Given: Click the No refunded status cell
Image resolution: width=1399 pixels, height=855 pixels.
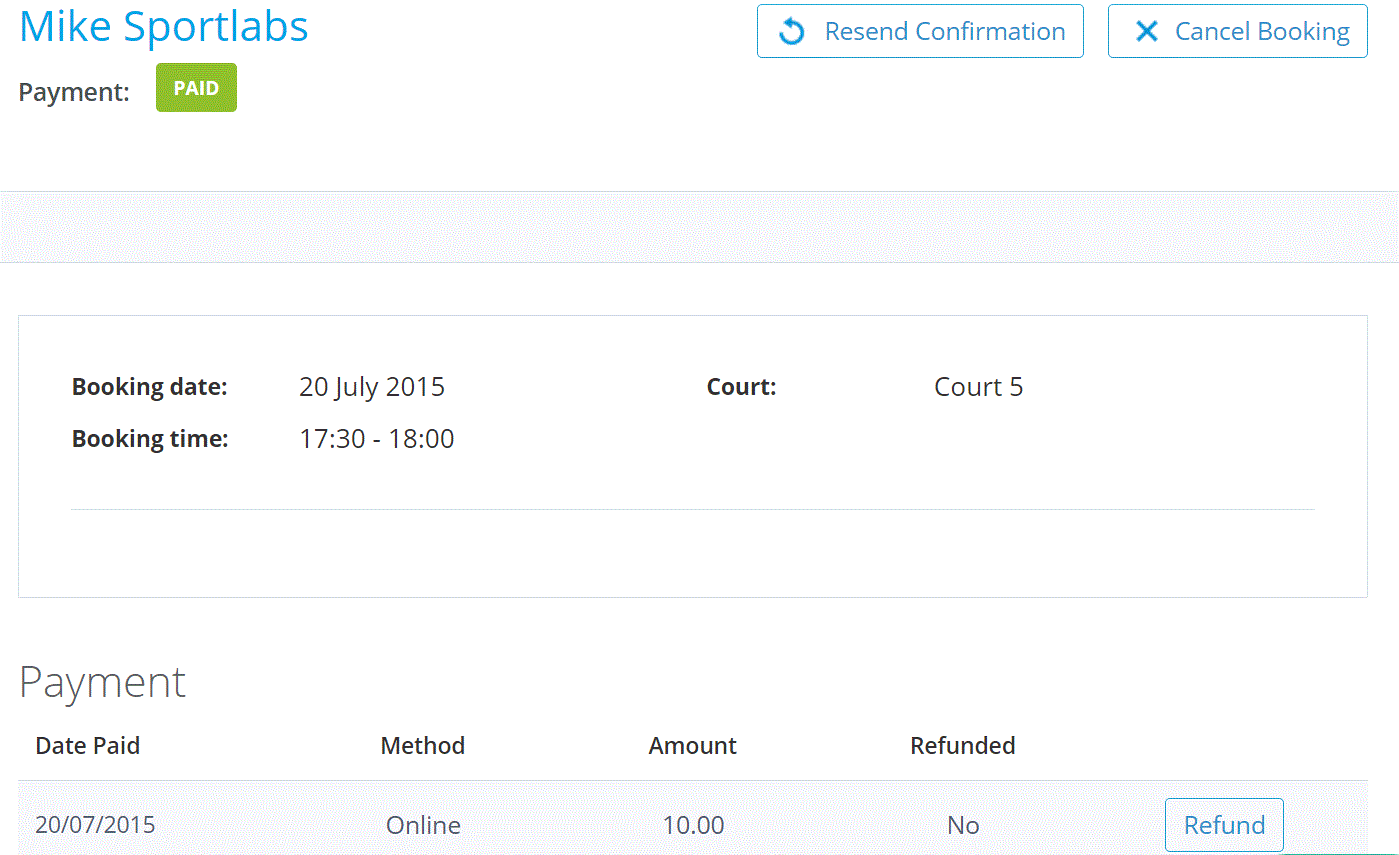Looking at the screenshot, I should (963, 825).
